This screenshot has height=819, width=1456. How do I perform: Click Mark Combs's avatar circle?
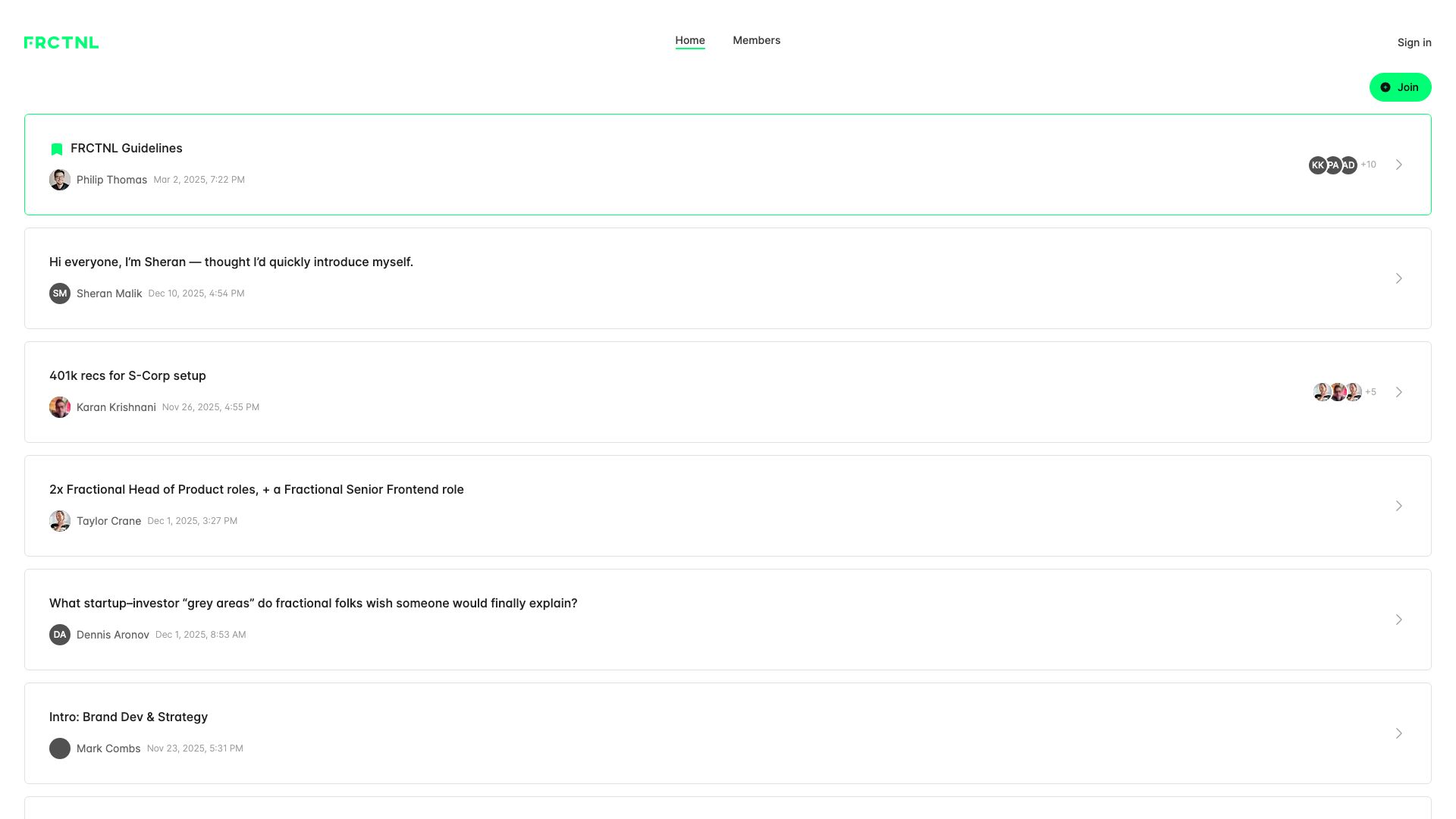click(59, 748)
